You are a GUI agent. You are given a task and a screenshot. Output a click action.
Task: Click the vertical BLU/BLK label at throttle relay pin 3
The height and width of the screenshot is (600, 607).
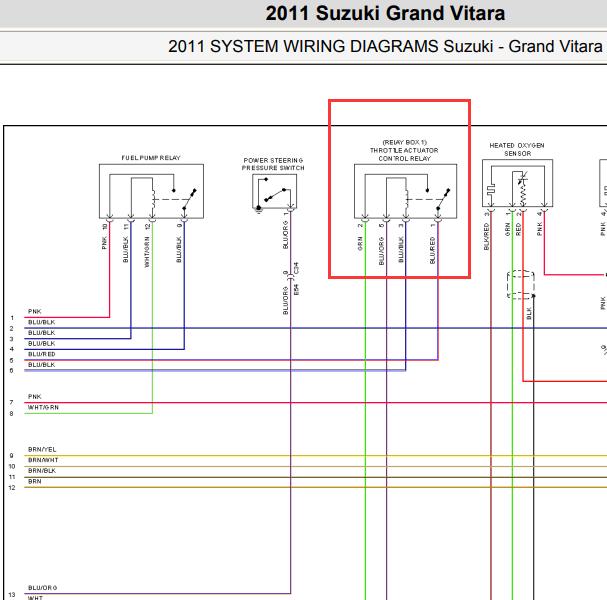pyautogui.click(x=401, y=250)
